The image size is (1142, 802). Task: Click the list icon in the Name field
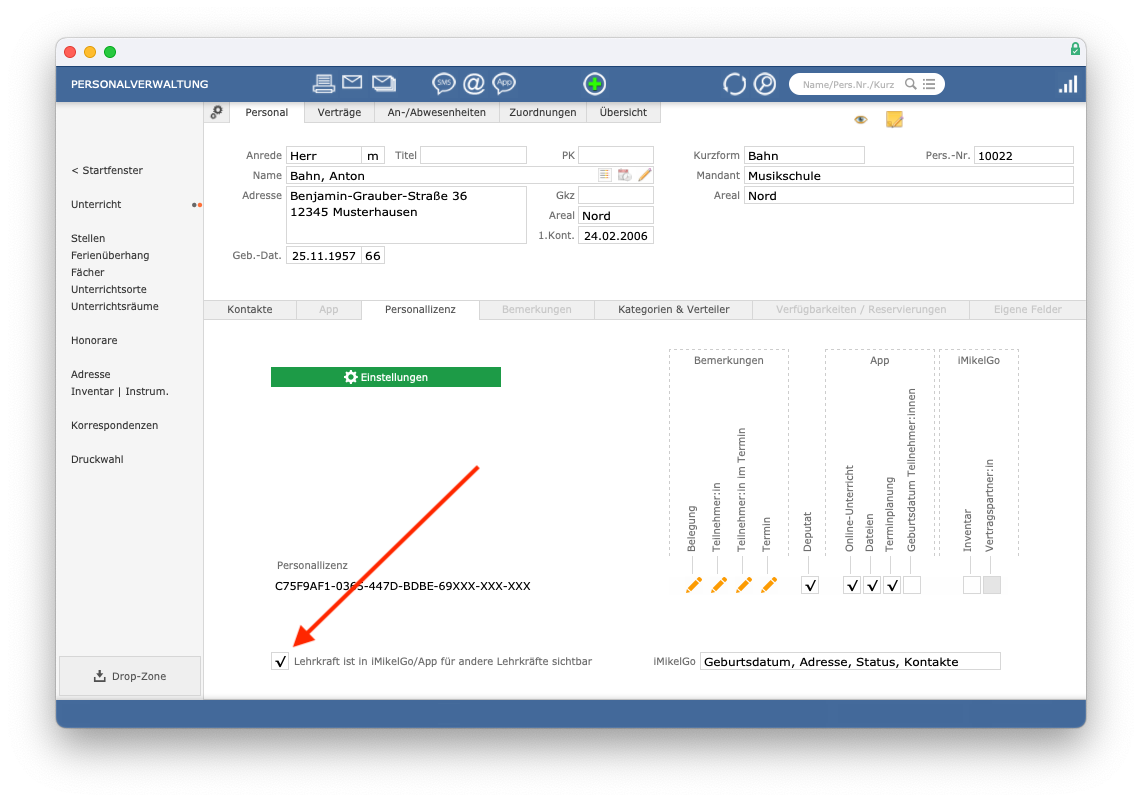[605, 175]
